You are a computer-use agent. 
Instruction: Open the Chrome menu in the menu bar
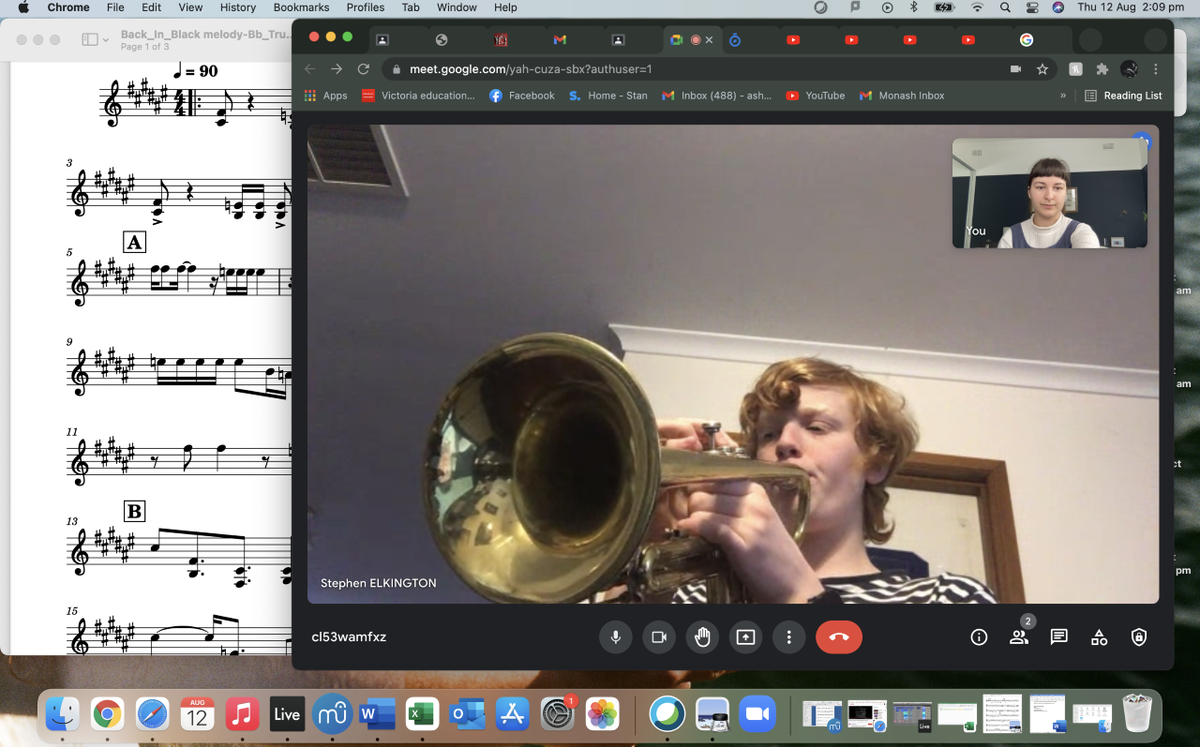click(68, 7)
